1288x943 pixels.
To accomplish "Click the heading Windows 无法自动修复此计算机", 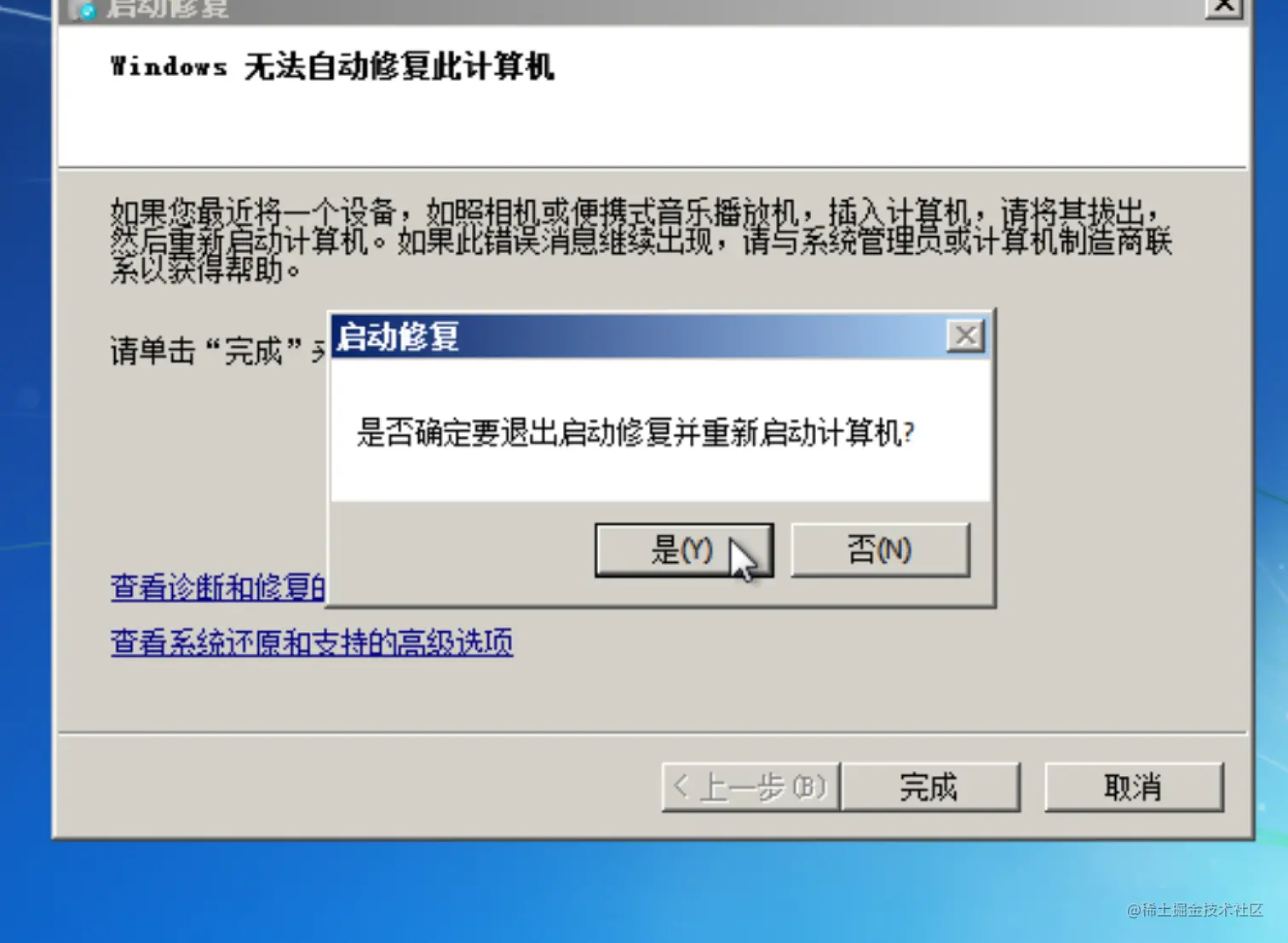I will pos(332,66).
